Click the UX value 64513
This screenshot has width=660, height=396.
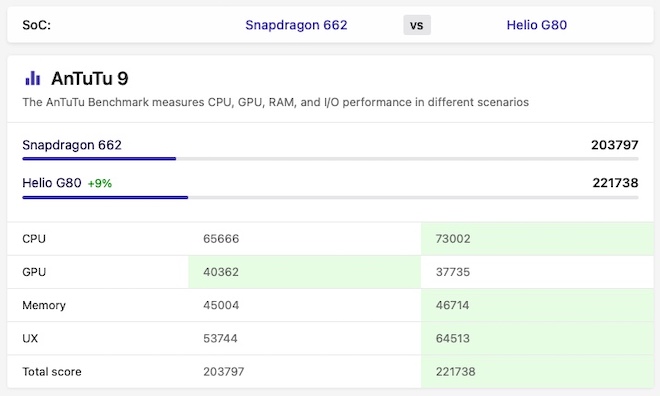click(x=452, y=338)
